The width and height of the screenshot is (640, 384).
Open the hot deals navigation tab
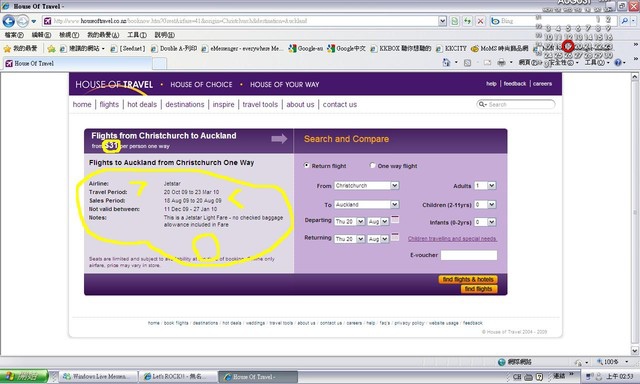[142, 104]
